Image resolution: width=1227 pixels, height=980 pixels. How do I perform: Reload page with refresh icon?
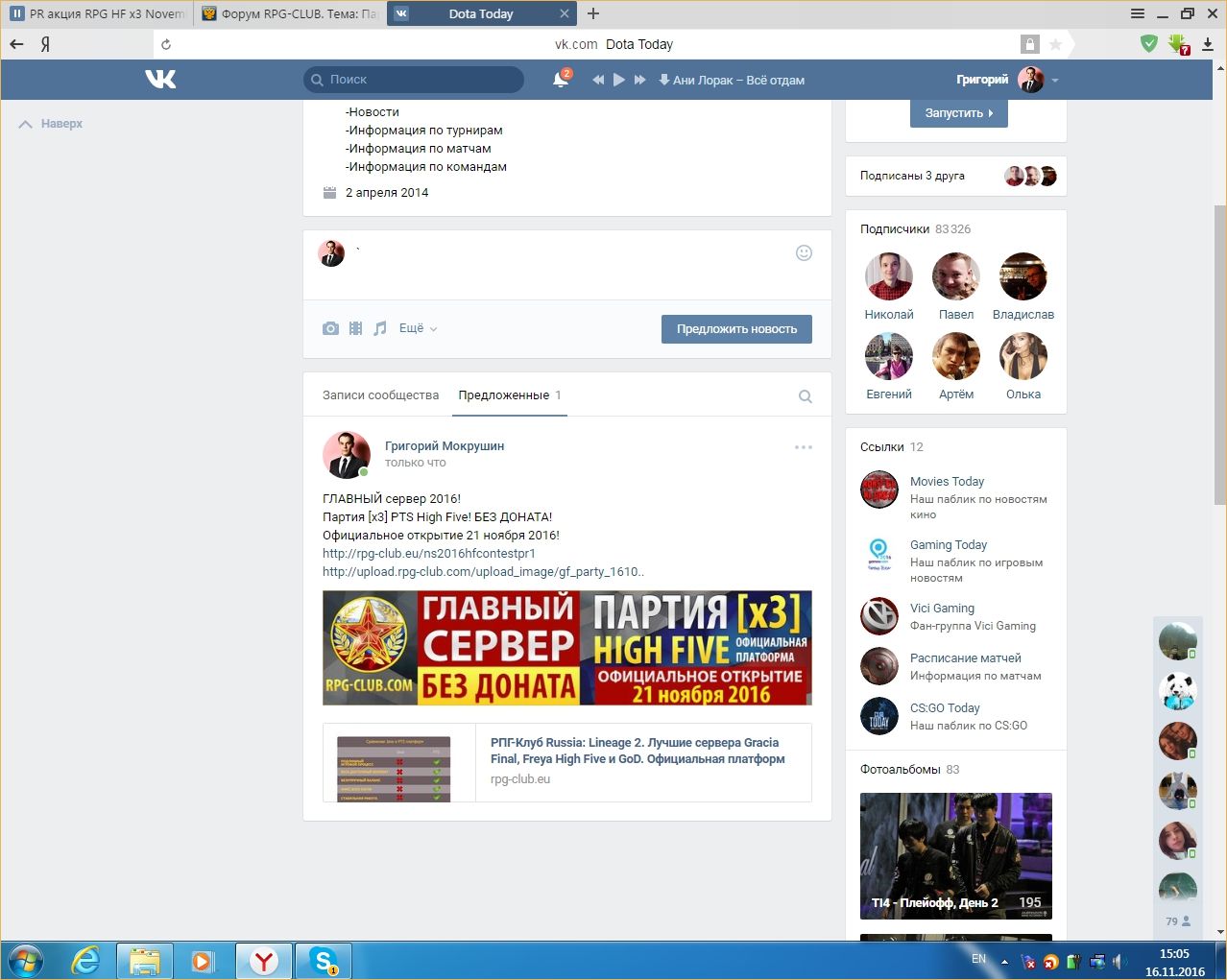click(x=166, y=44)
